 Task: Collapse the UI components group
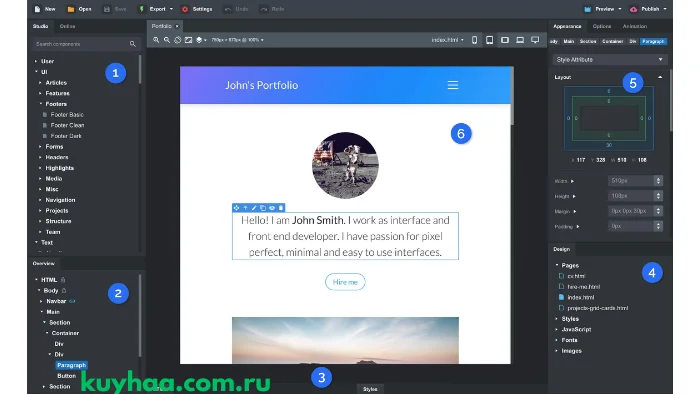(x=36, y=72)
